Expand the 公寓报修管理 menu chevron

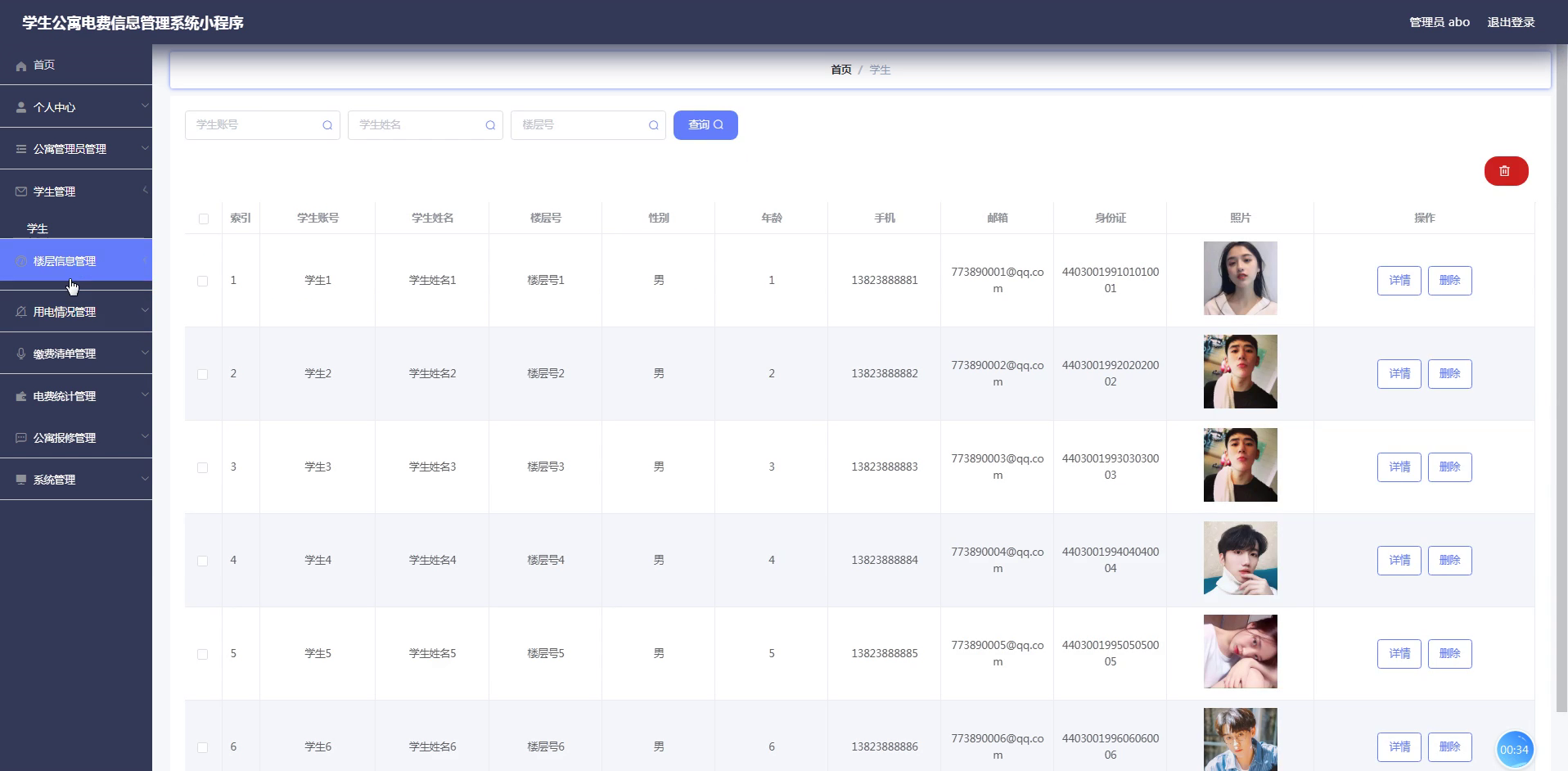(x=145, y=437)
